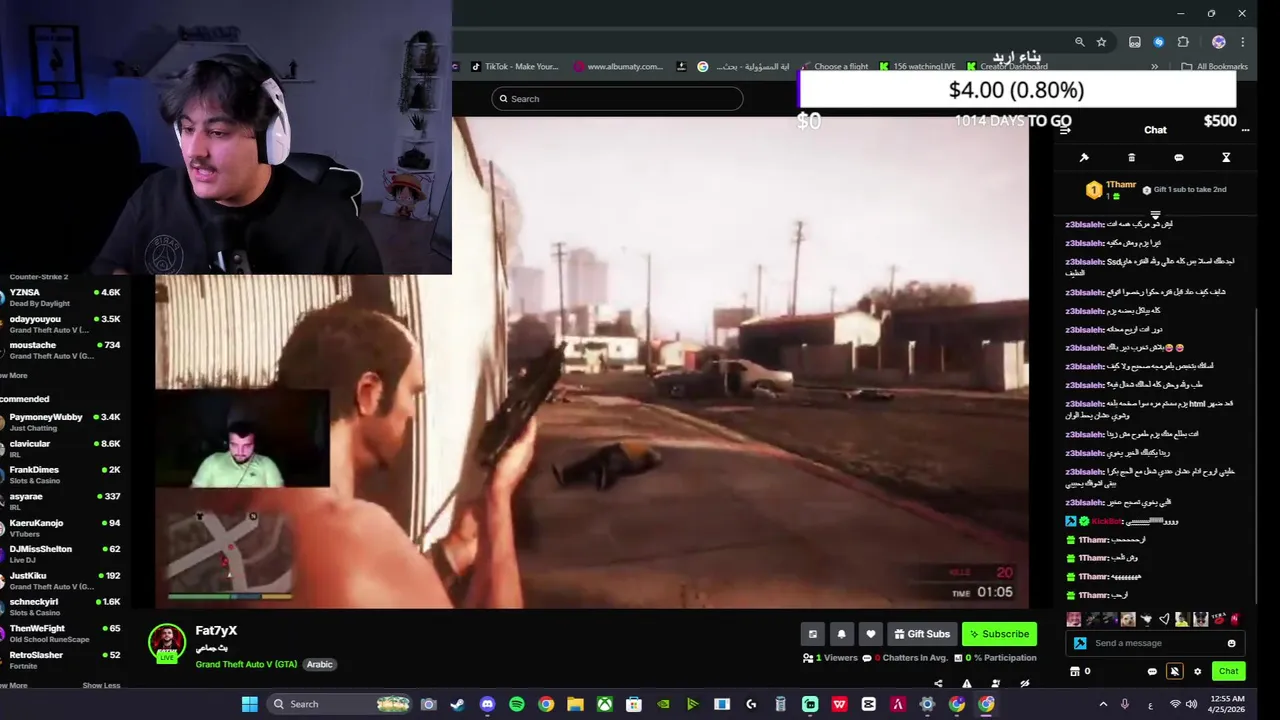Image resolution: width=1280 pixels, height=720 pixels.
Task: Collapse recommended list with Show Less
Action: point(101,685)
